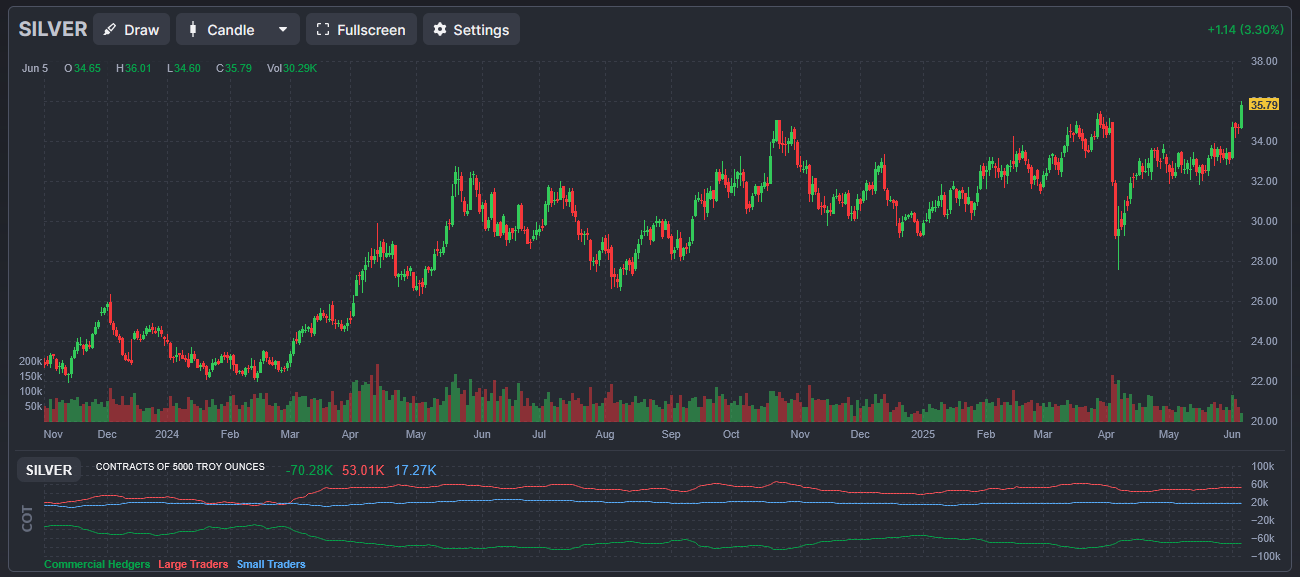The width and height of the screenshot is (1300, 577).
Task: Click the Vol 30.29K readout
Action: click(292, 68)
